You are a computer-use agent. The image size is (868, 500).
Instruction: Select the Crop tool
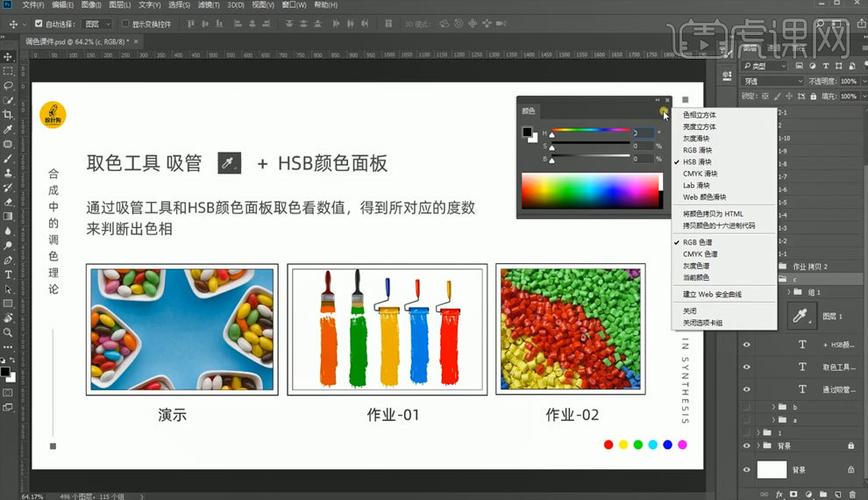8,115
